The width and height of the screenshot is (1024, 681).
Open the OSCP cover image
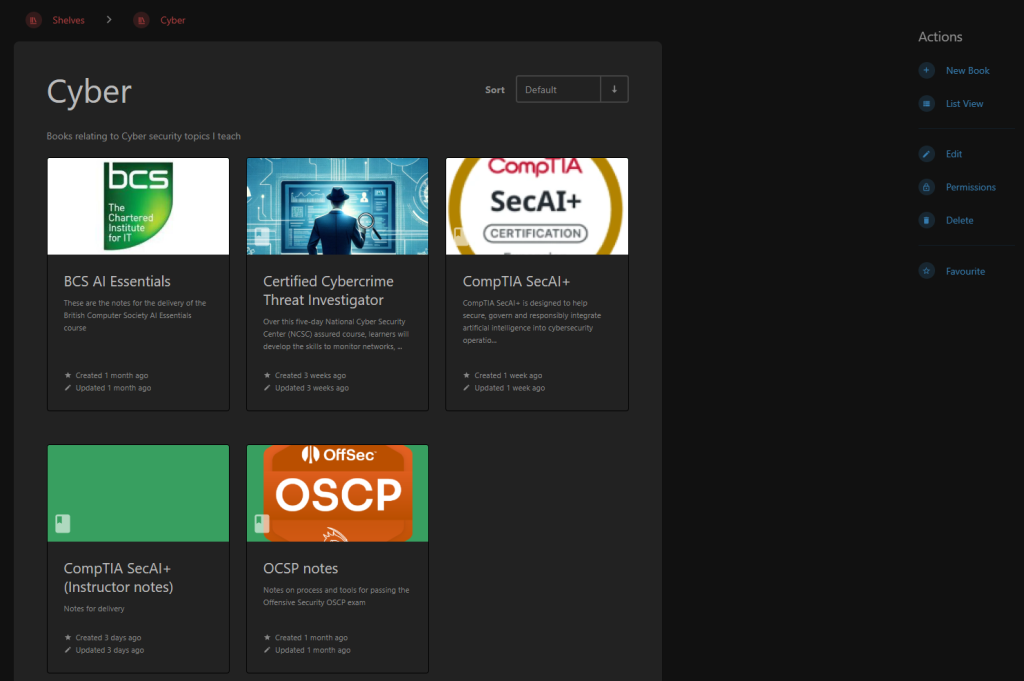tap(338, 494)
